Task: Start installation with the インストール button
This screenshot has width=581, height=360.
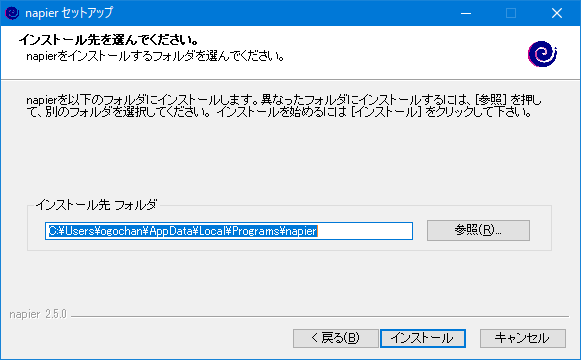Action: point(423,338)
